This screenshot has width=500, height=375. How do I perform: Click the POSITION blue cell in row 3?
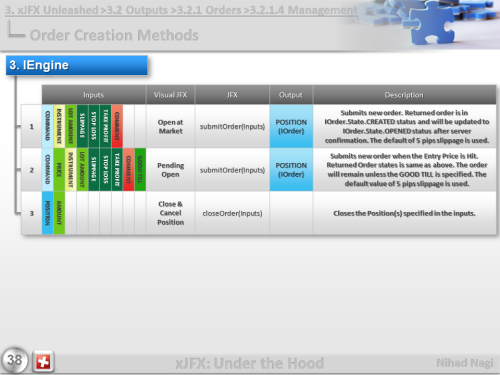(48, 213)
